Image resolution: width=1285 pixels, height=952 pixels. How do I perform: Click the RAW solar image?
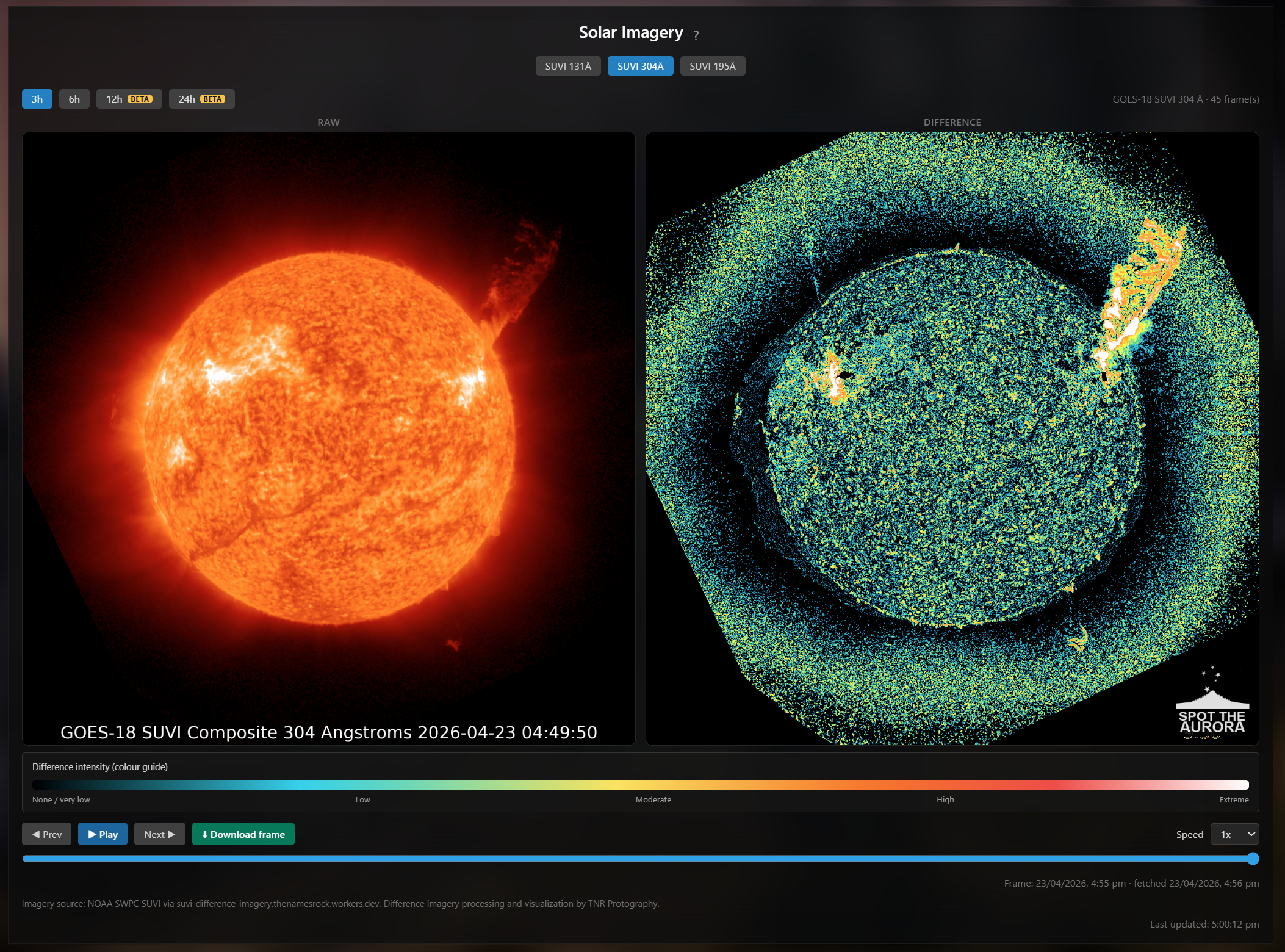[329, 438]
